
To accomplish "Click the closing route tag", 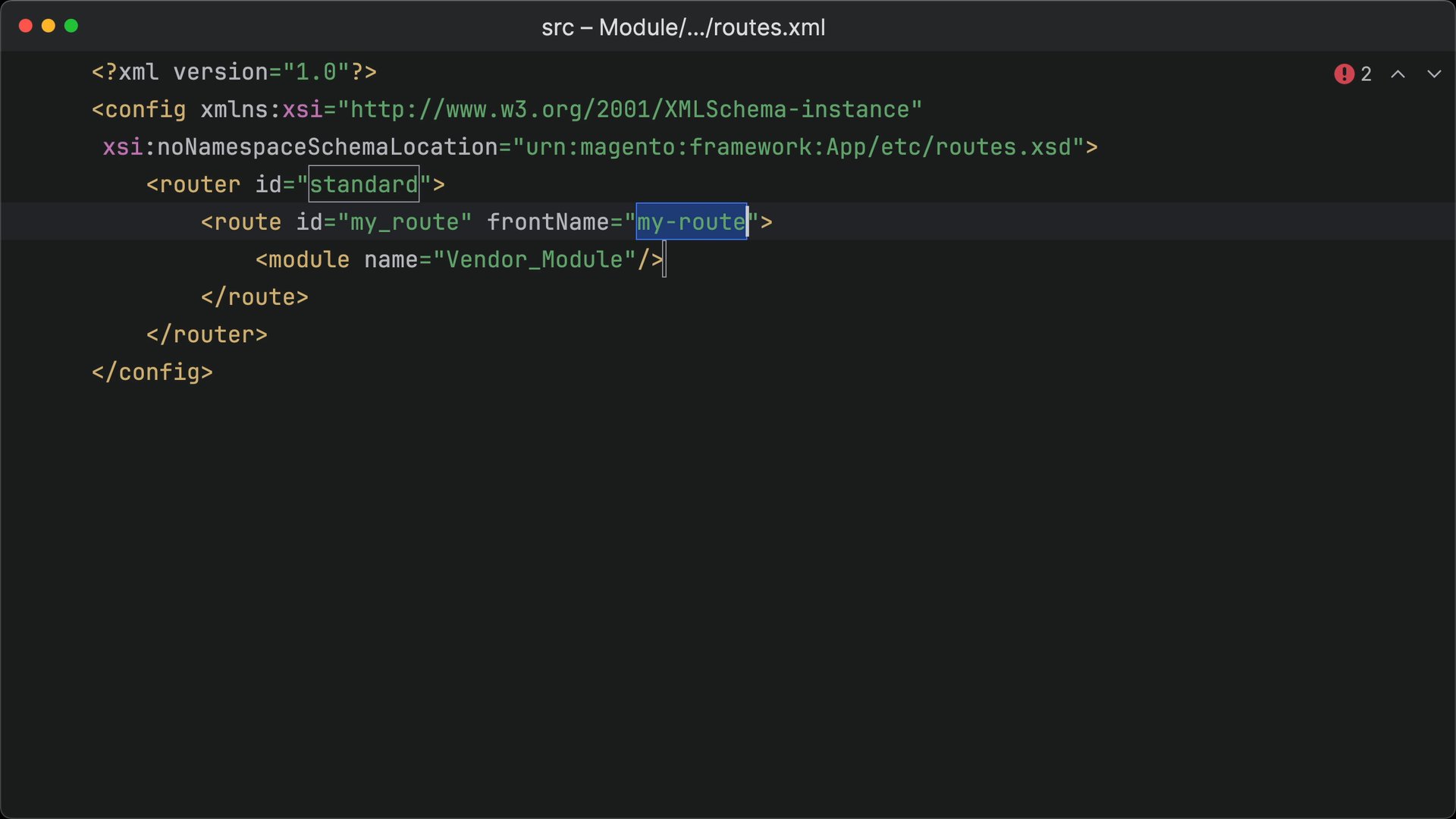I will [x=255, y=297].
